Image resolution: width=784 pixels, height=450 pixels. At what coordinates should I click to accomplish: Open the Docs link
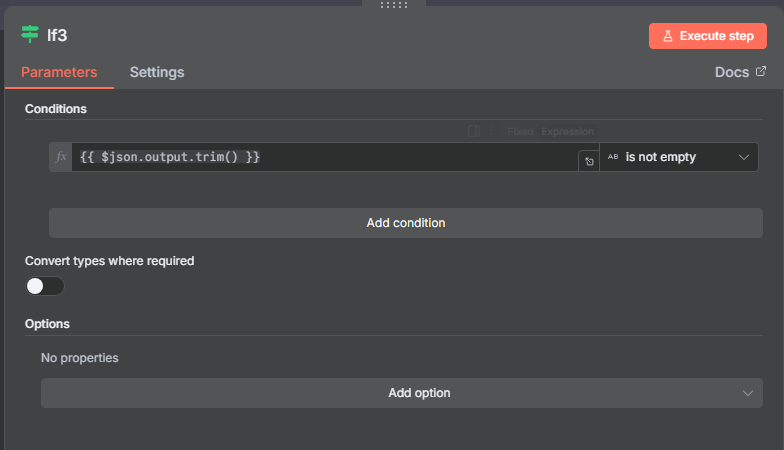click(x=732, y=72)
